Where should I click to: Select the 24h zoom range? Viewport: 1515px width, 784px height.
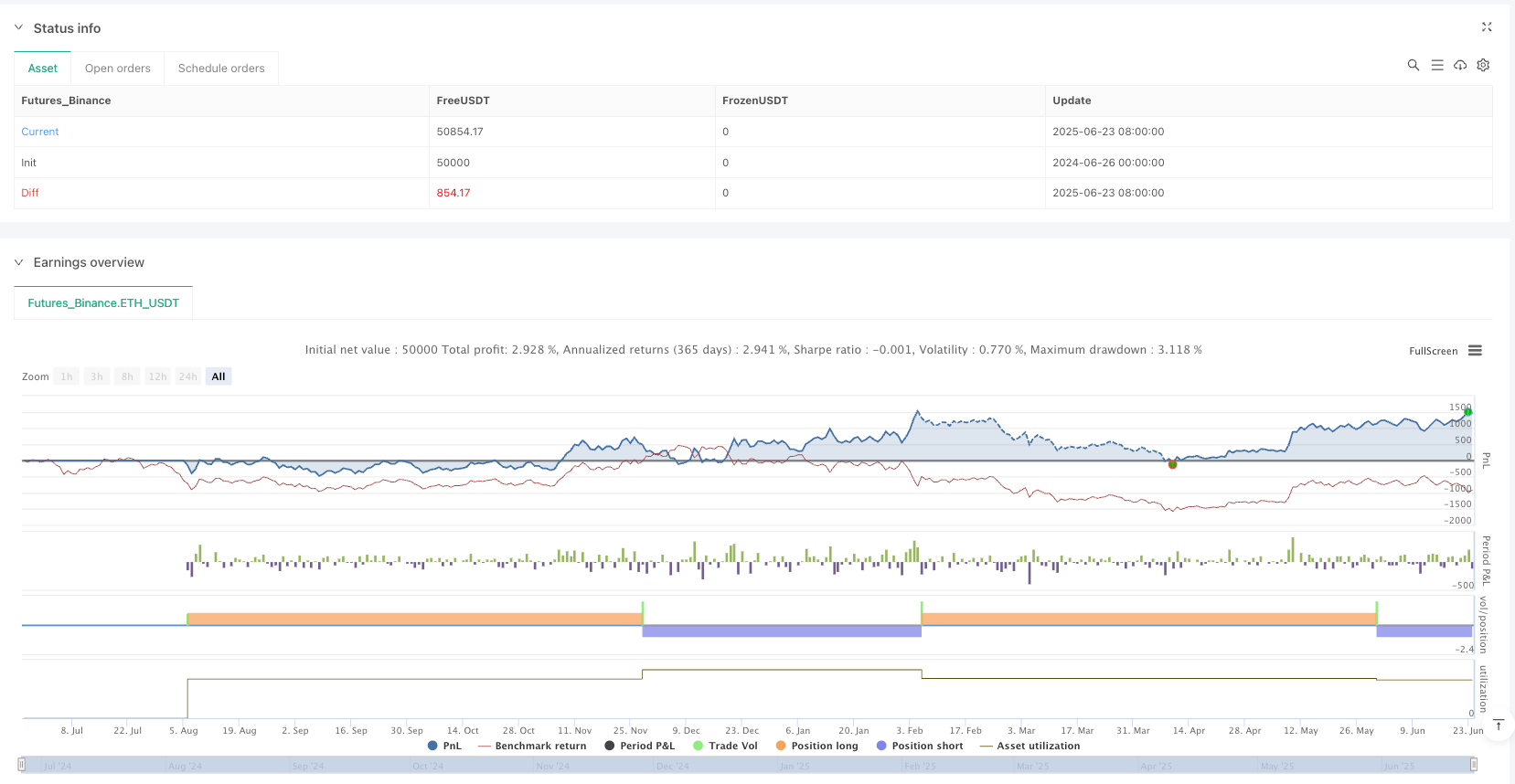click(x=187, y=376)
